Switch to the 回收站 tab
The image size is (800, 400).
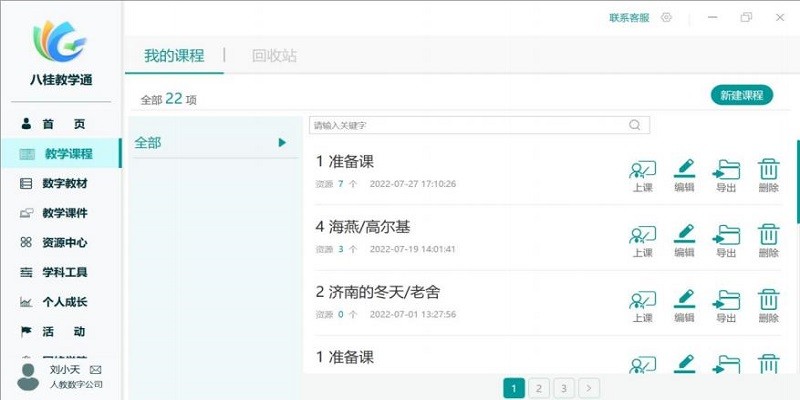click(274, 55)
